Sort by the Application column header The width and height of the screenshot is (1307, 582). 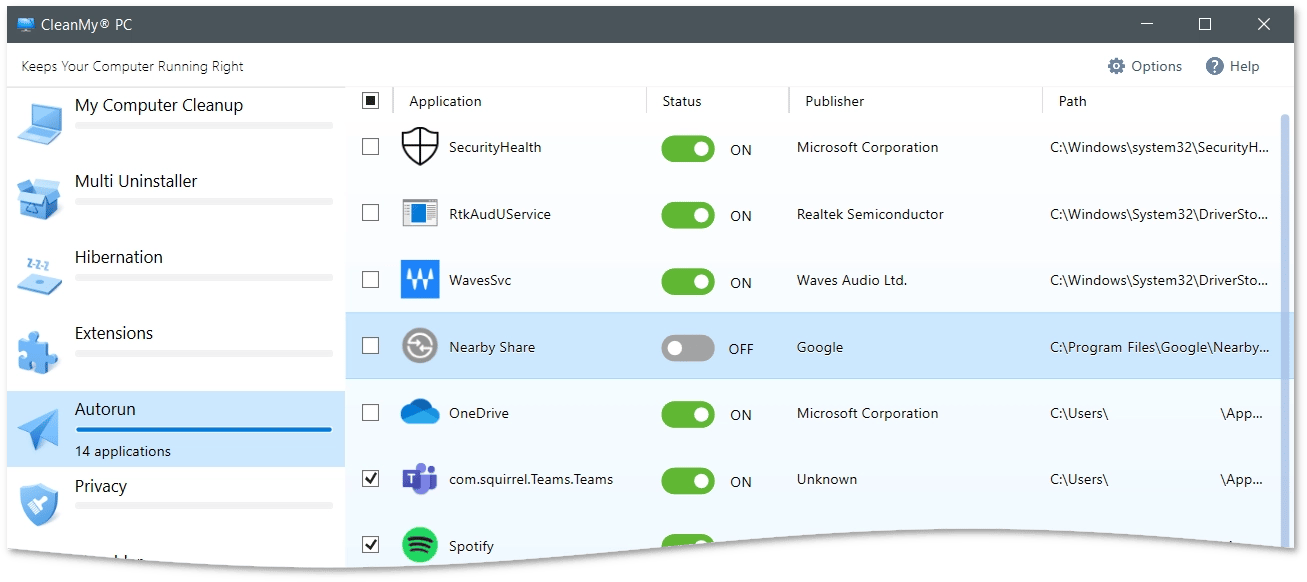445,101
